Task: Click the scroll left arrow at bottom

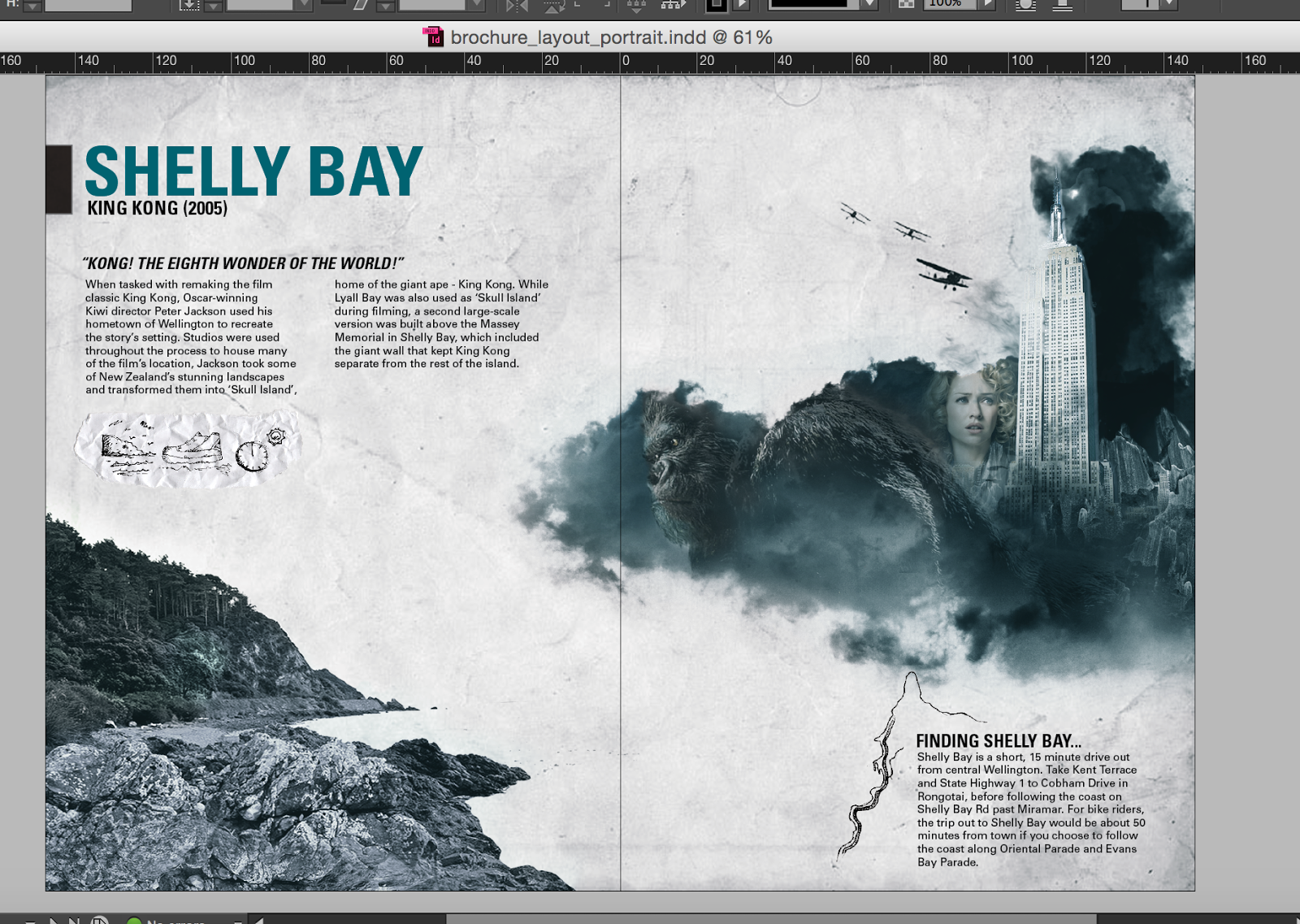Action: [258, 920]
